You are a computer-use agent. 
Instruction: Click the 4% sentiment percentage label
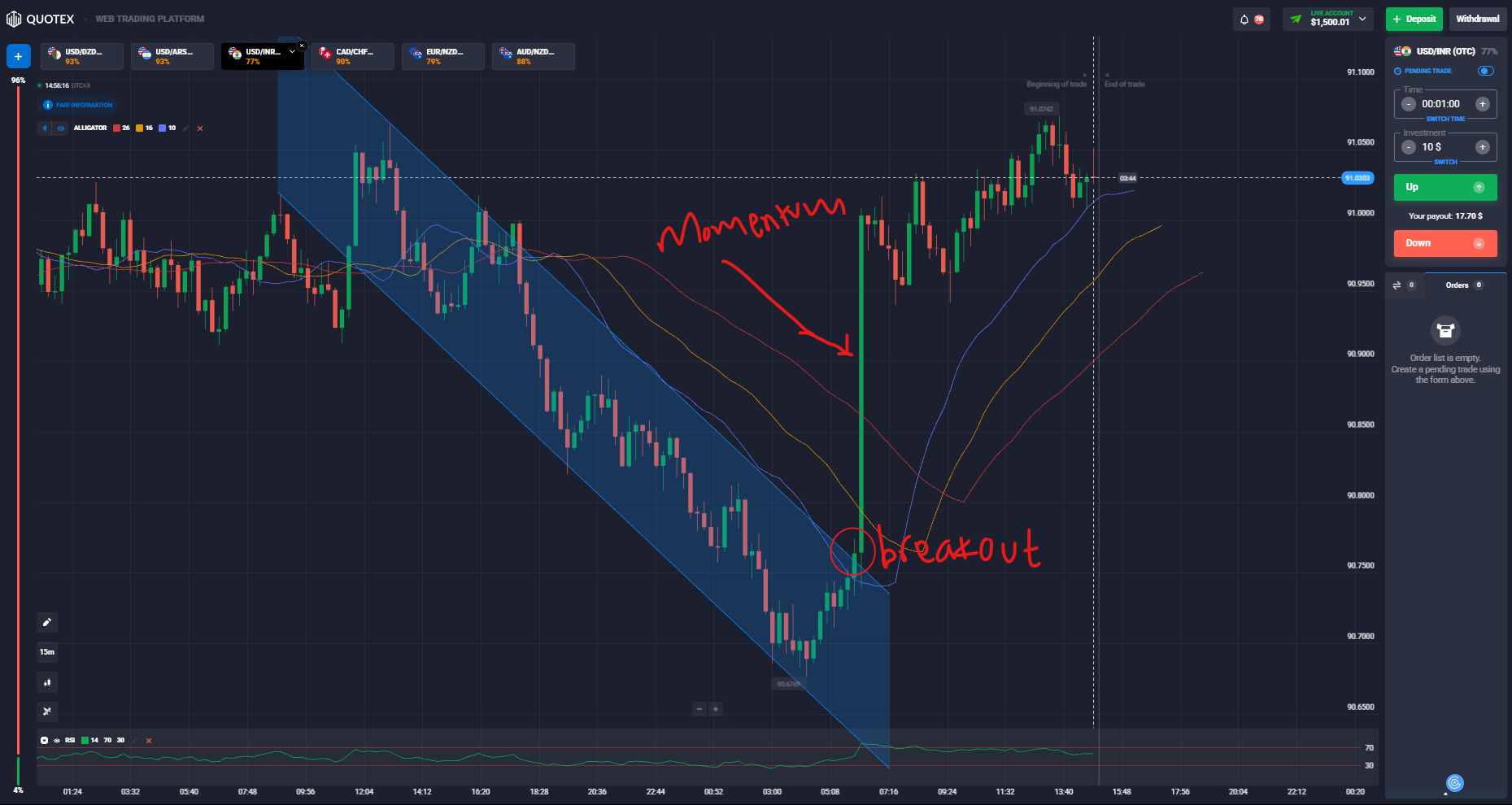pyautogui.click(x=18, y=790)
